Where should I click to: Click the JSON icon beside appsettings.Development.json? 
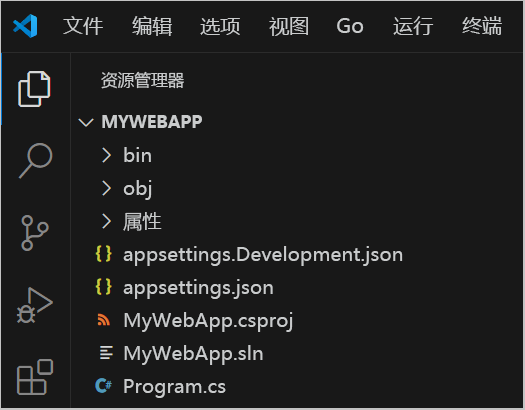(103, 254)
